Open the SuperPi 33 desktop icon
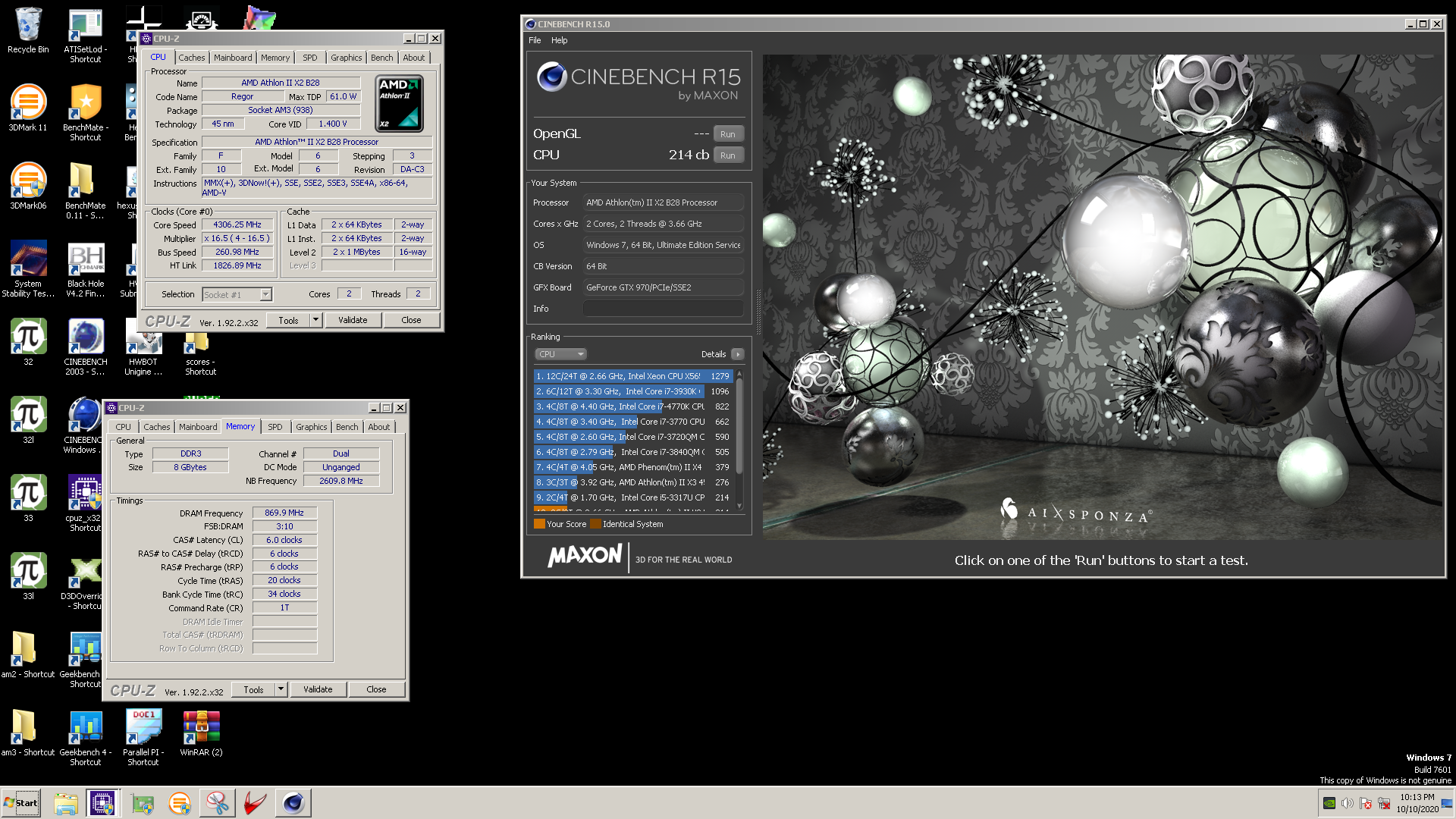The image size is (1456, 819). pos(28,499)
